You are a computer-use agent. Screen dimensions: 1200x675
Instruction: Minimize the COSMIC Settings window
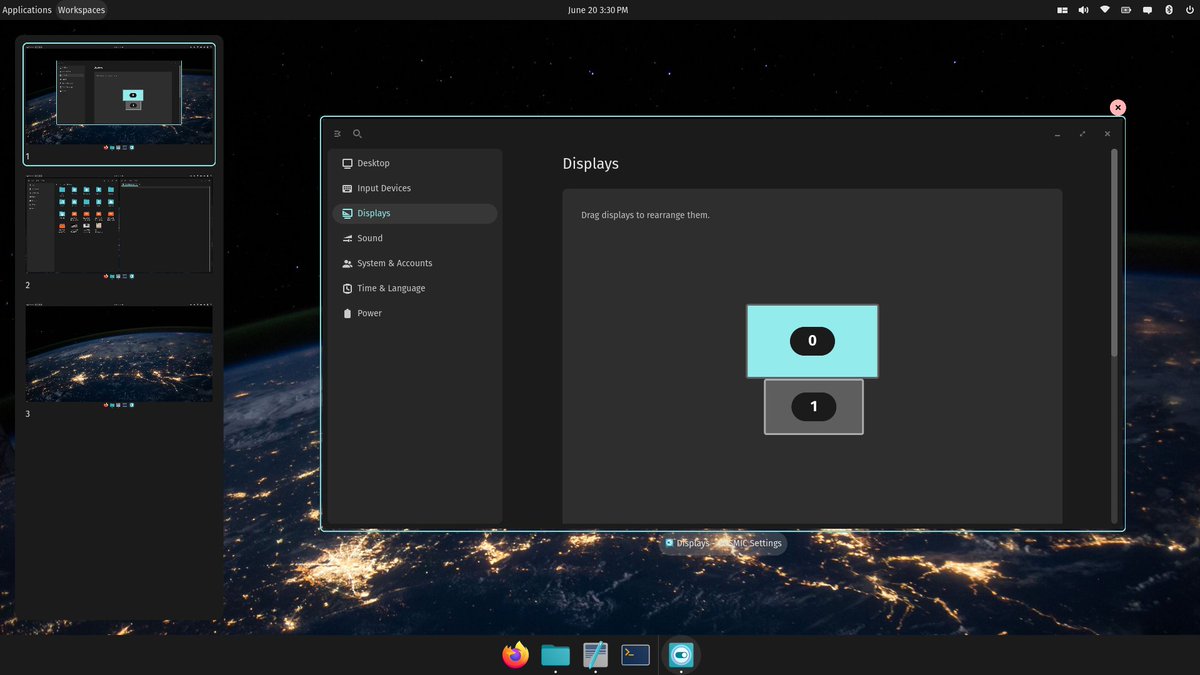(1057, 134)
